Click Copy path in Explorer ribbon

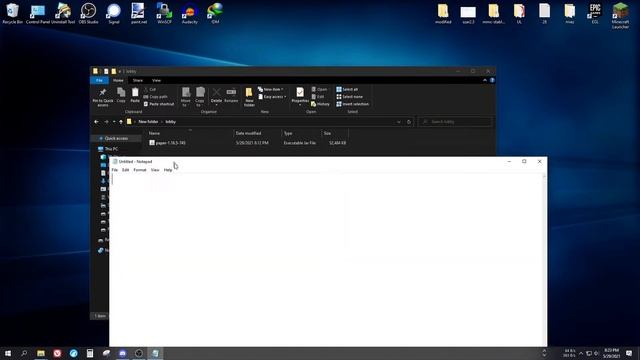pos(156,97)
